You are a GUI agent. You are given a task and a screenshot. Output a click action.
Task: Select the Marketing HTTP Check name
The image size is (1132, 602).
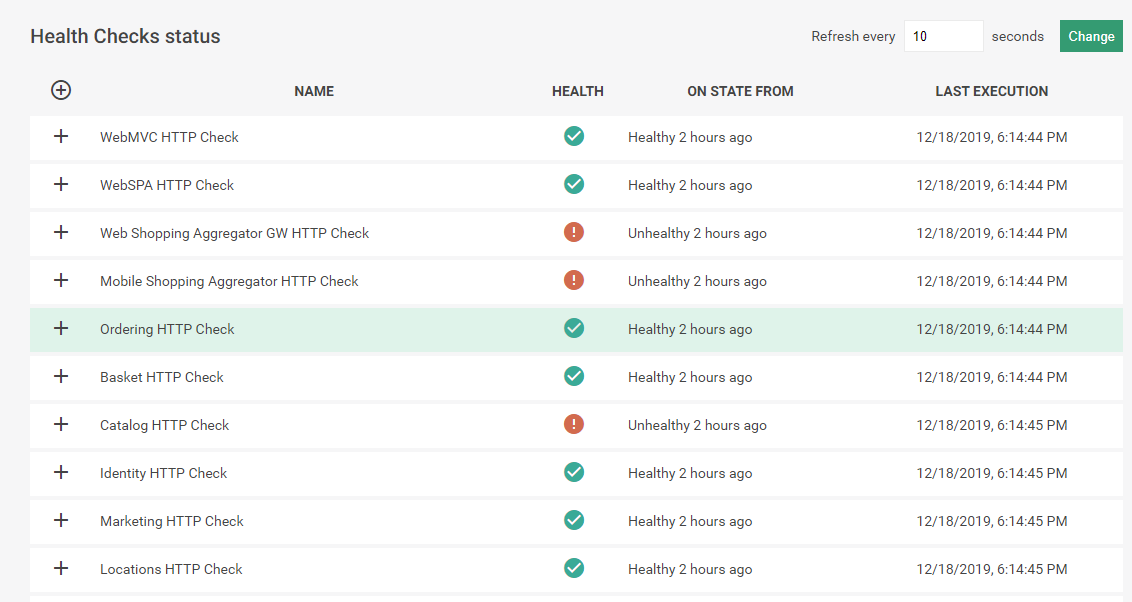172,521
